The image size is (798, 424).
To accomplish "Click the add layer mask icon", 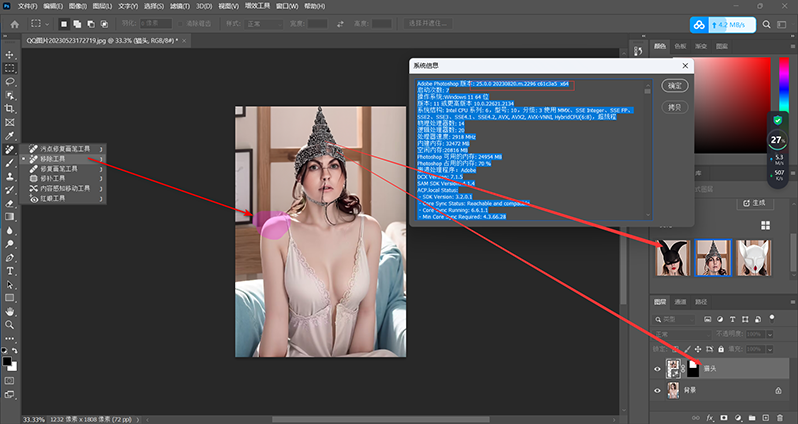I will pos(724,418).
